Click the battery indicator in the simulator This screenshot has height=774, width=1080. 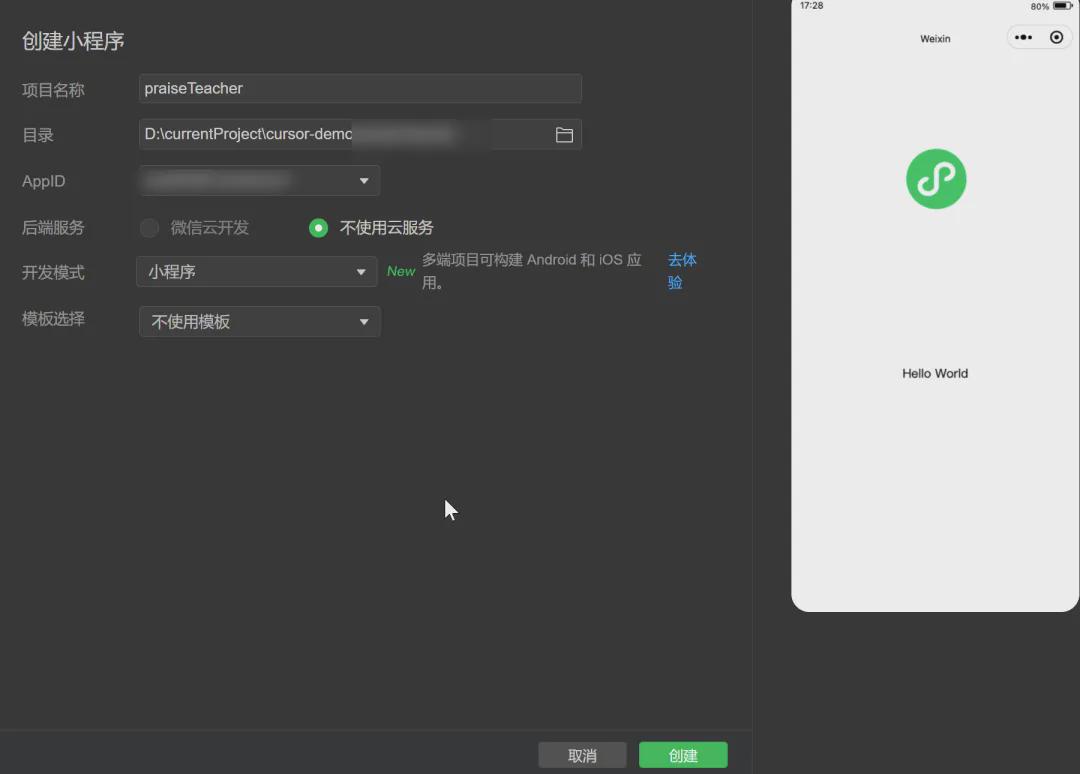1063,6
